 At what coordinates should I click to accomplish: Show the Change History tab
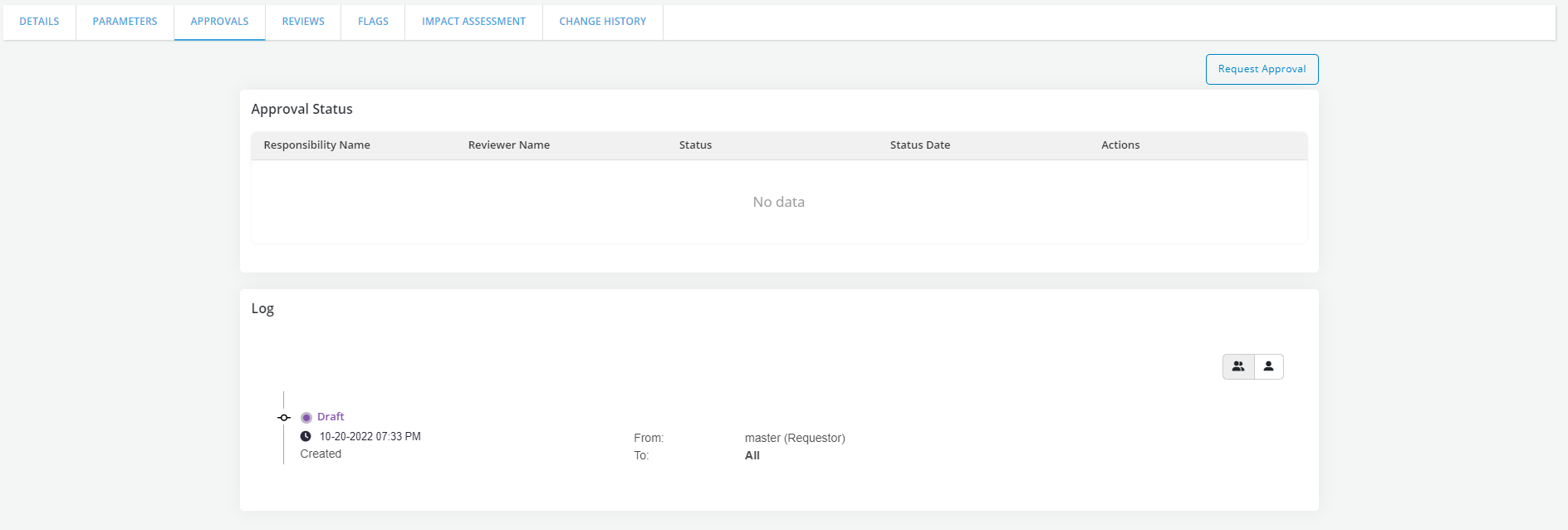602,22
